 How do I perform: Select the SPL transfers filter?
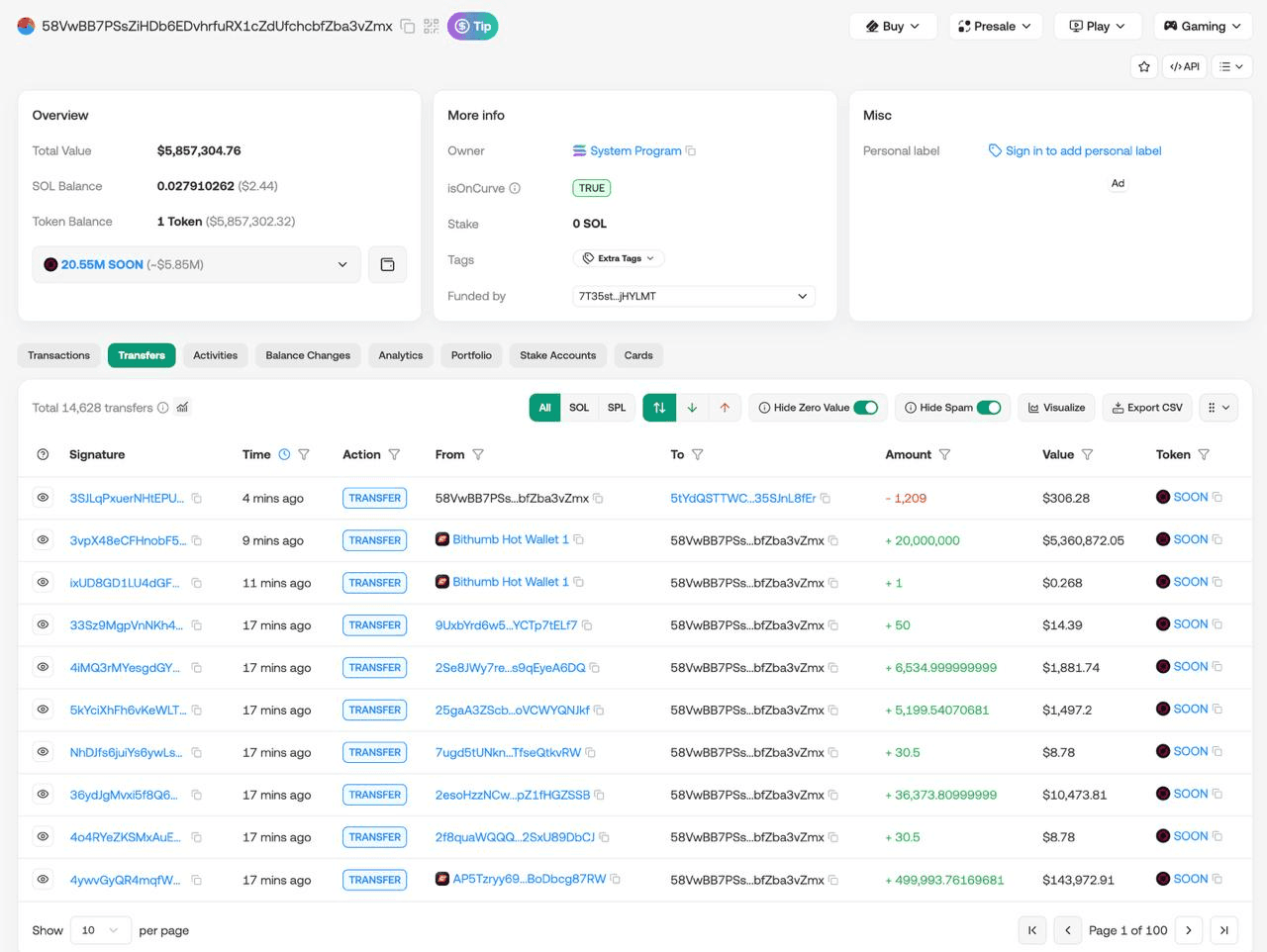[x=616, y=408]
